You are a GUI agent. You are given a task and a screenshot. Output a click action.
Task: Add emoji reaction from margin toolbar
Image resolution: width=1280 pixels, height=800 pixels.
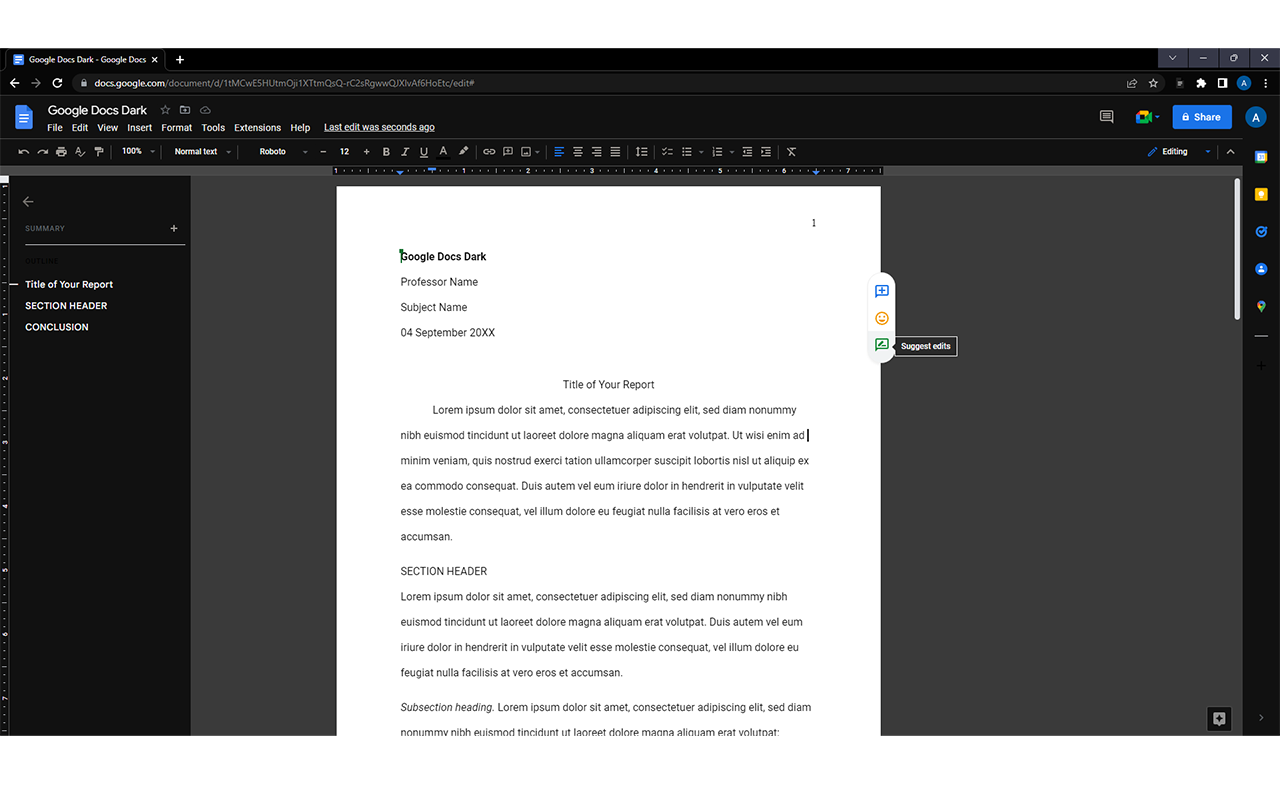(882, 318)
